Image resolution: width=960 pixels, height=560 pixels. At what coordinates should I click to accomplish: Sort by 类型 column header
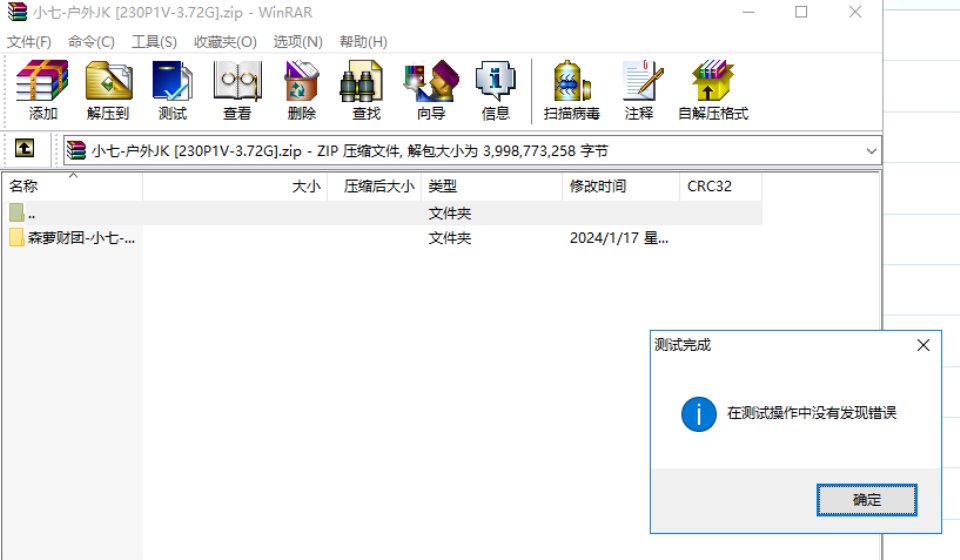coord(492,186)
